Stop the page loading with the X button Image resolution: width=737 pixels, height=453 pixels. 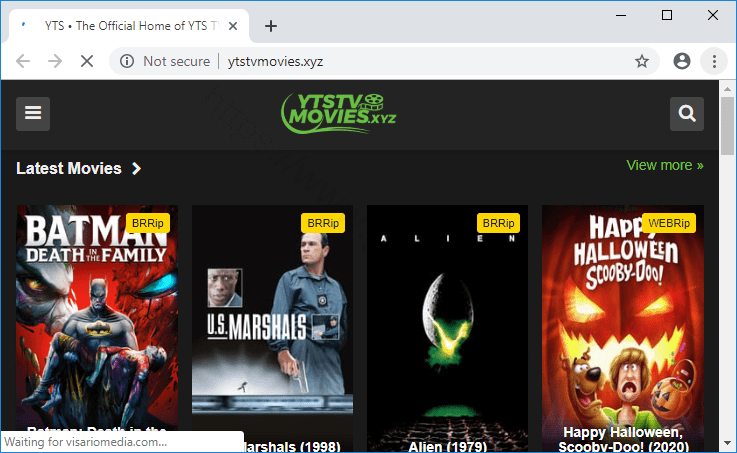(x=87, y=61)
